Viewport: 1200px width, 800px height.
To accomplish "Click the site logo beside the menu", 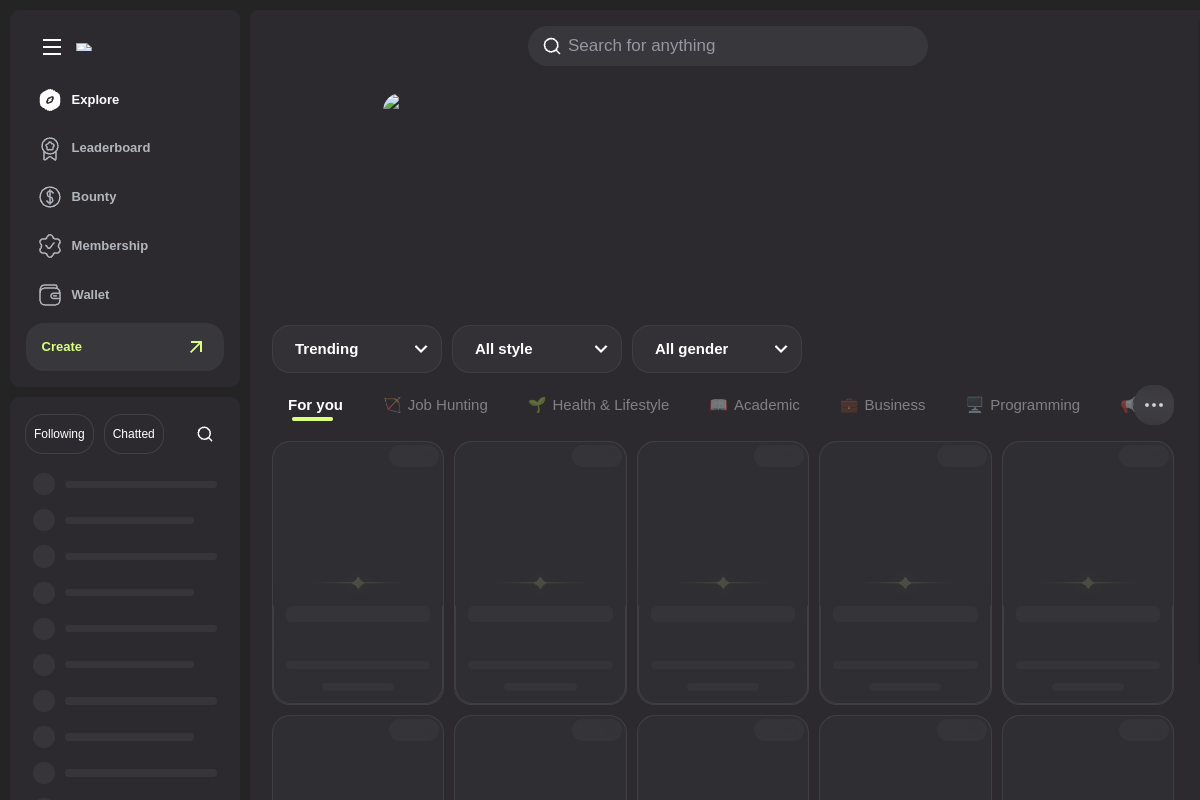I will coord(84,47).
